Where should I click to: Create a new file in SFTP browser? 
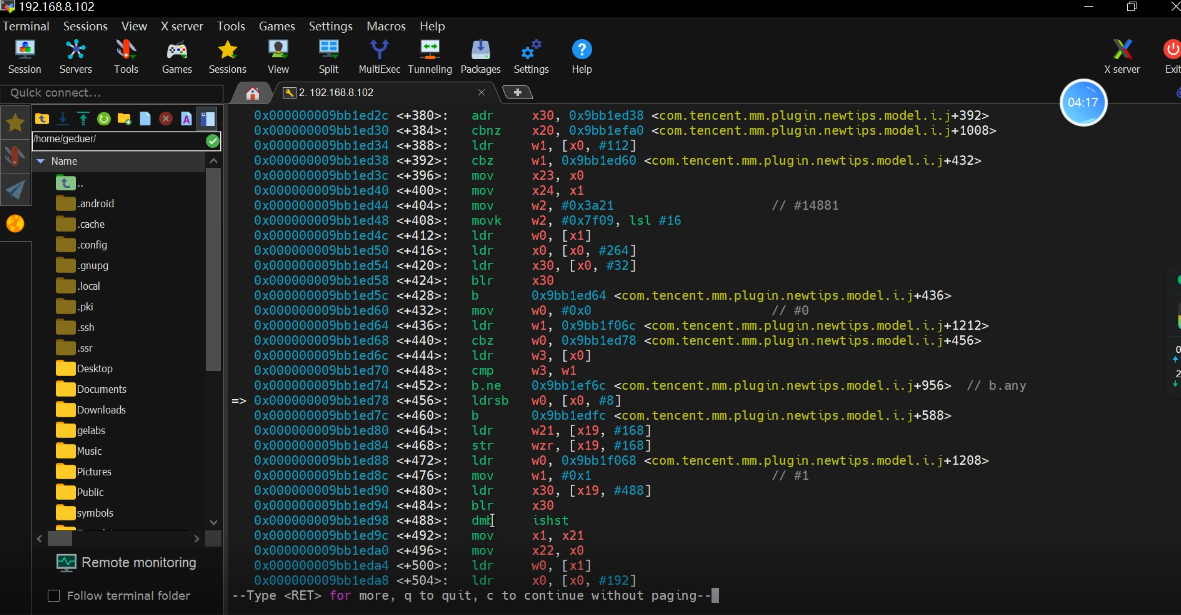click(x=145, y=119)
